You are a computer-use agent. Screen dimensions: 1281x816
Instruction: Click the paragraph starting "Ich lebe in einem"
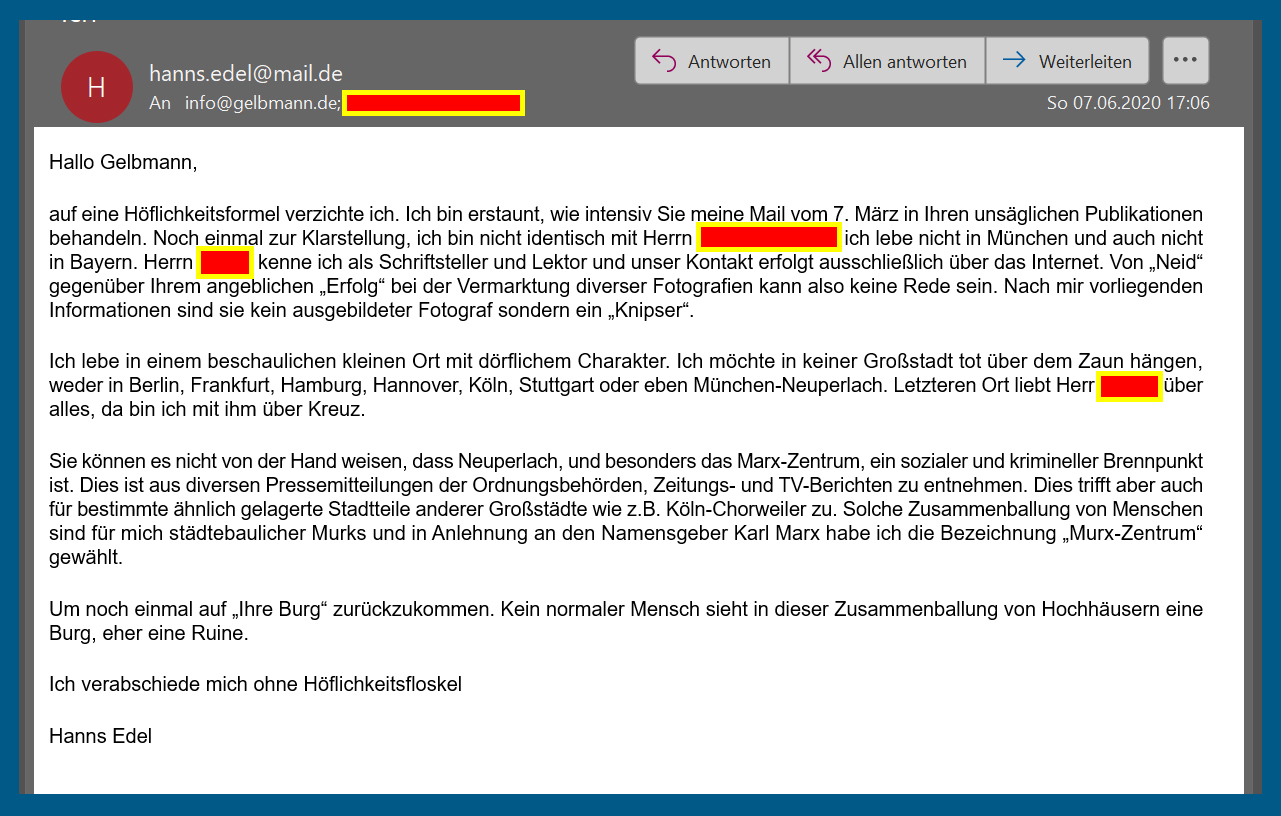[625, 385]
